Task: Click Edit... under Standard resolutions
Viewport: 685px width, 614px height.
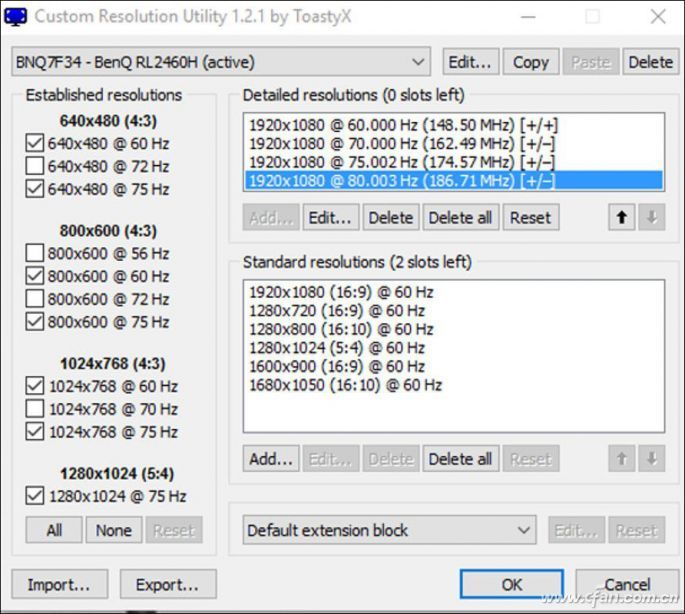Action: [331, 458]
